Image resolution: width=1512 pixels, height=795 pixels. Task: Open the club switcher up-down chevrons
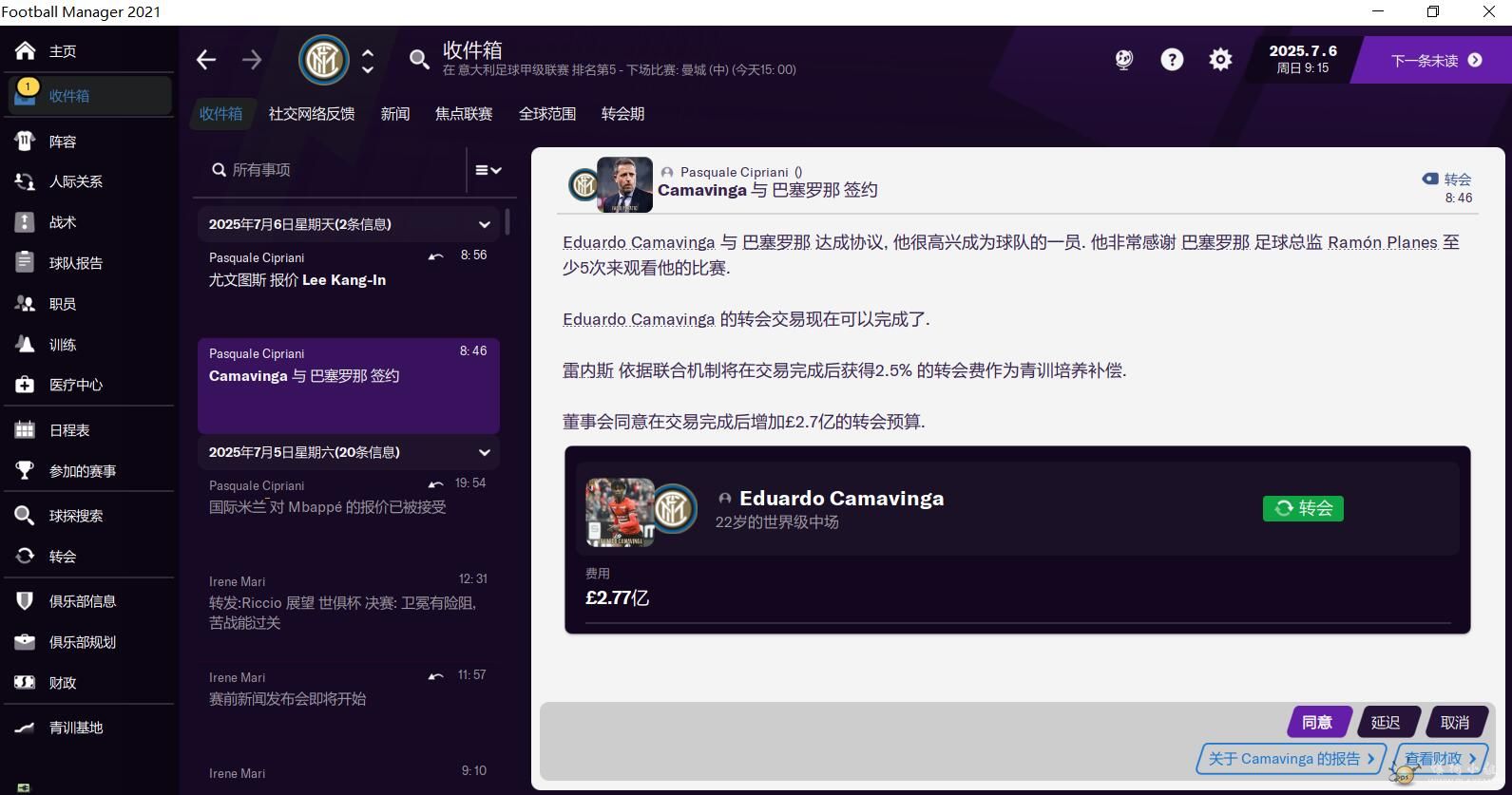pyautogui.click(x=368, y=61)
